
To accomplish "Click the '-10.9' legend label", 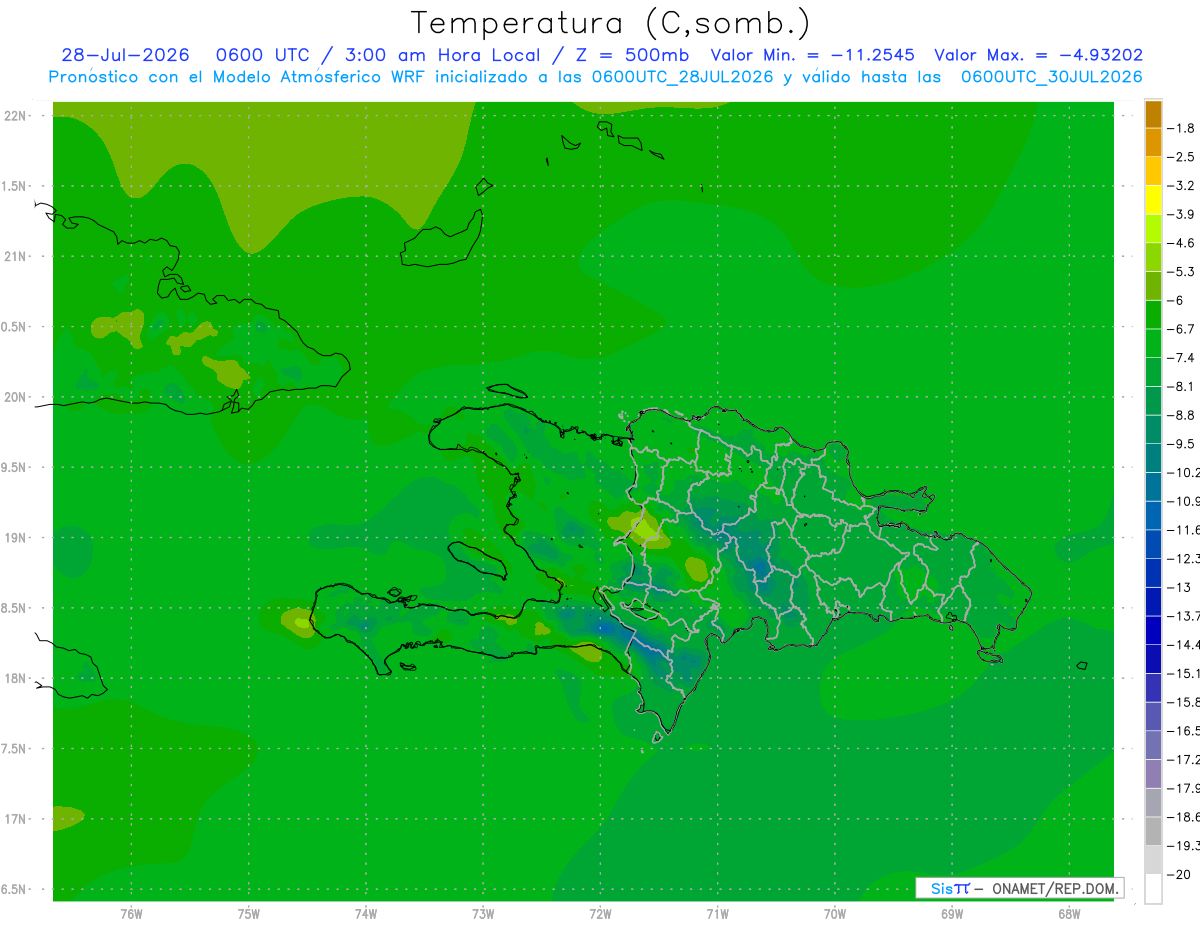I will point(1183,501).
